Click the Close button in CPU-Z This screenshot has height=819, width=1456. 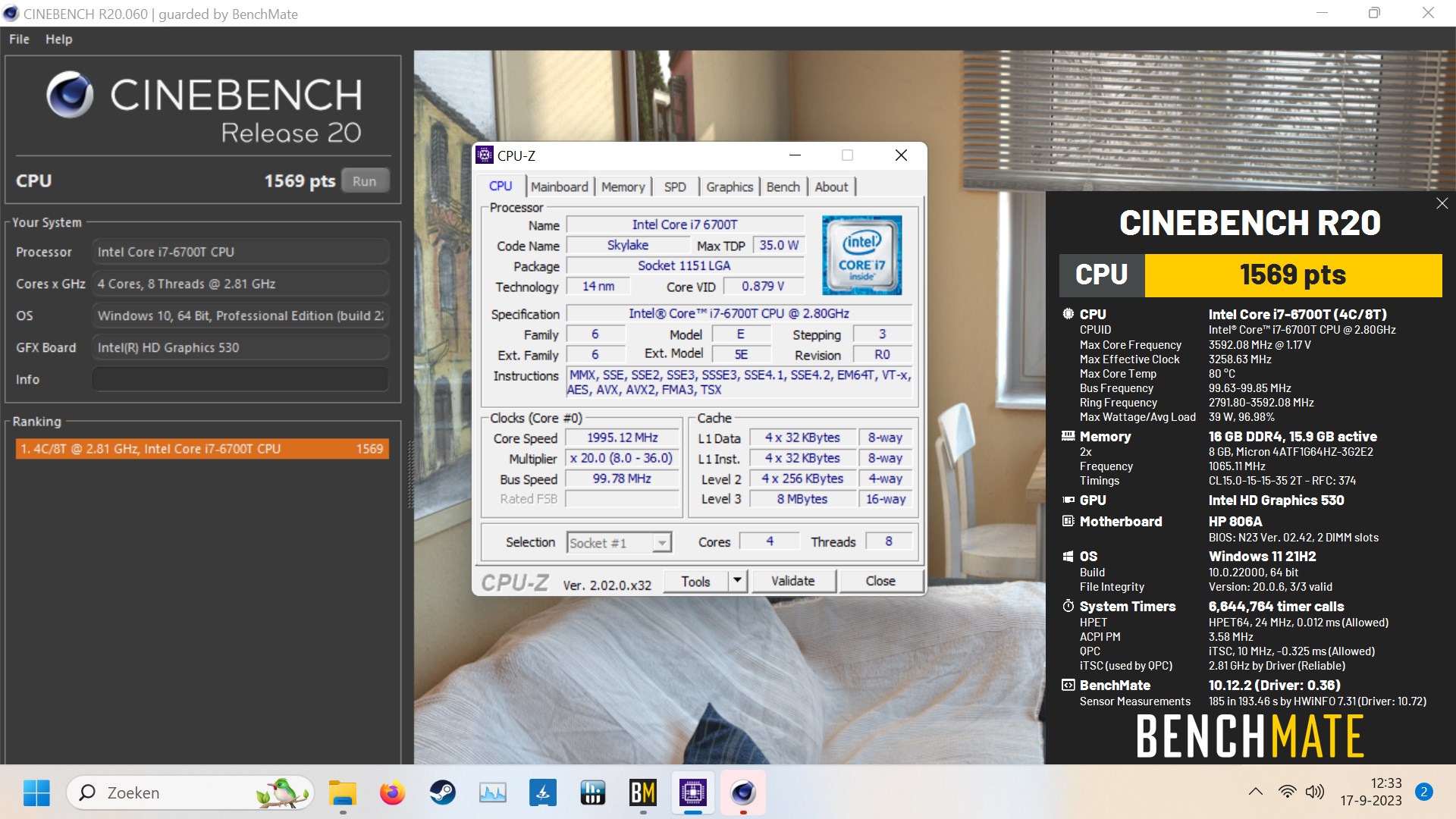point(880,581)
